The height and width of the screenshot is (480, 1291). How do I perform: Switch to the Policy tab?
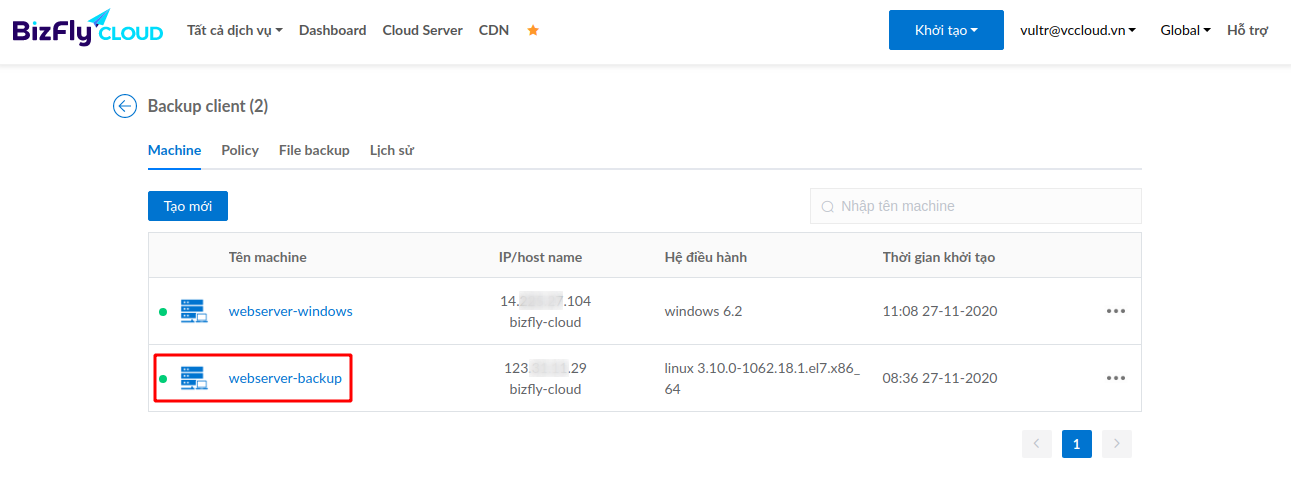tap(240, 150)
